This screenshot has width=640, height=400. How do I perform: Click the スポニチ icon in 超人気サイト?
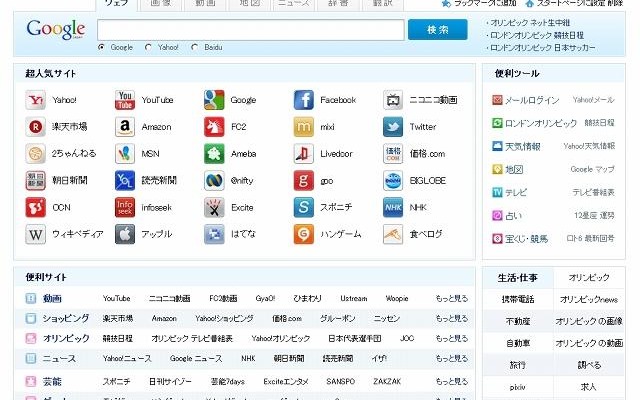(304, 207)
